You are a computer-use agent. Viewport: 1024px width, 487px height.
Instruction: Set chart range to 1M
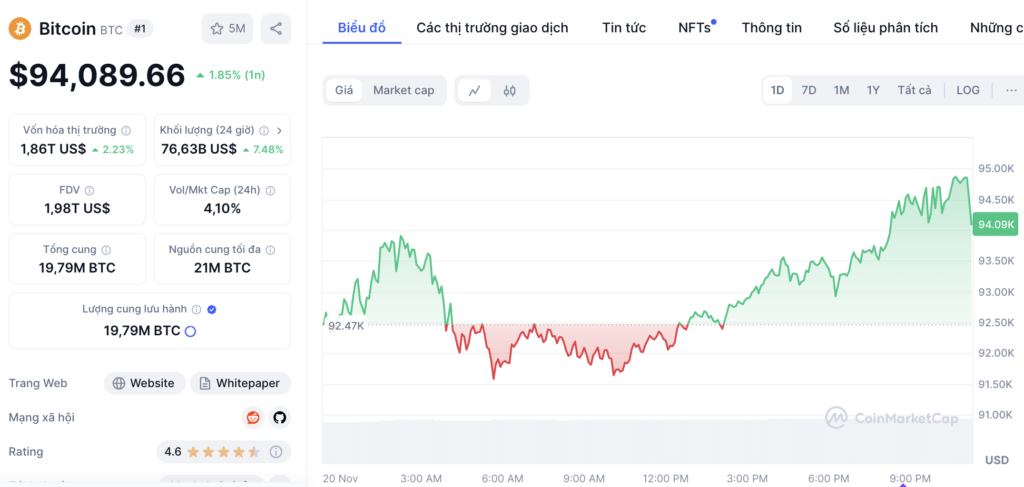[841, 90]
